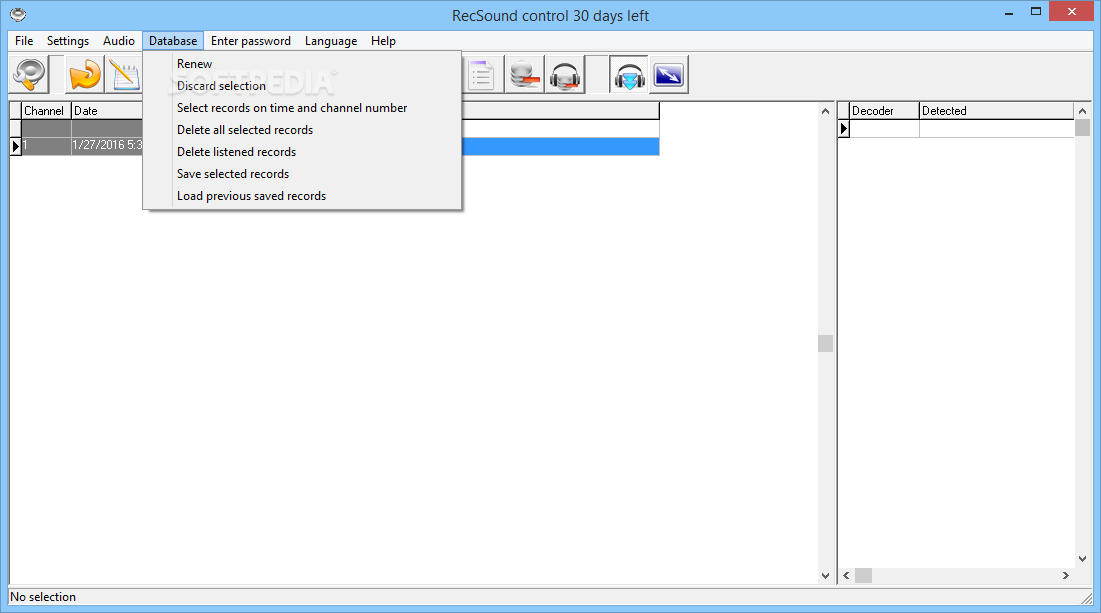Image resolution: width=1101 pixels, height=613 pixels.
Task: Click the decoder panel scroll down arrow
Action: pyautogui.click(x=1082, y=559)
